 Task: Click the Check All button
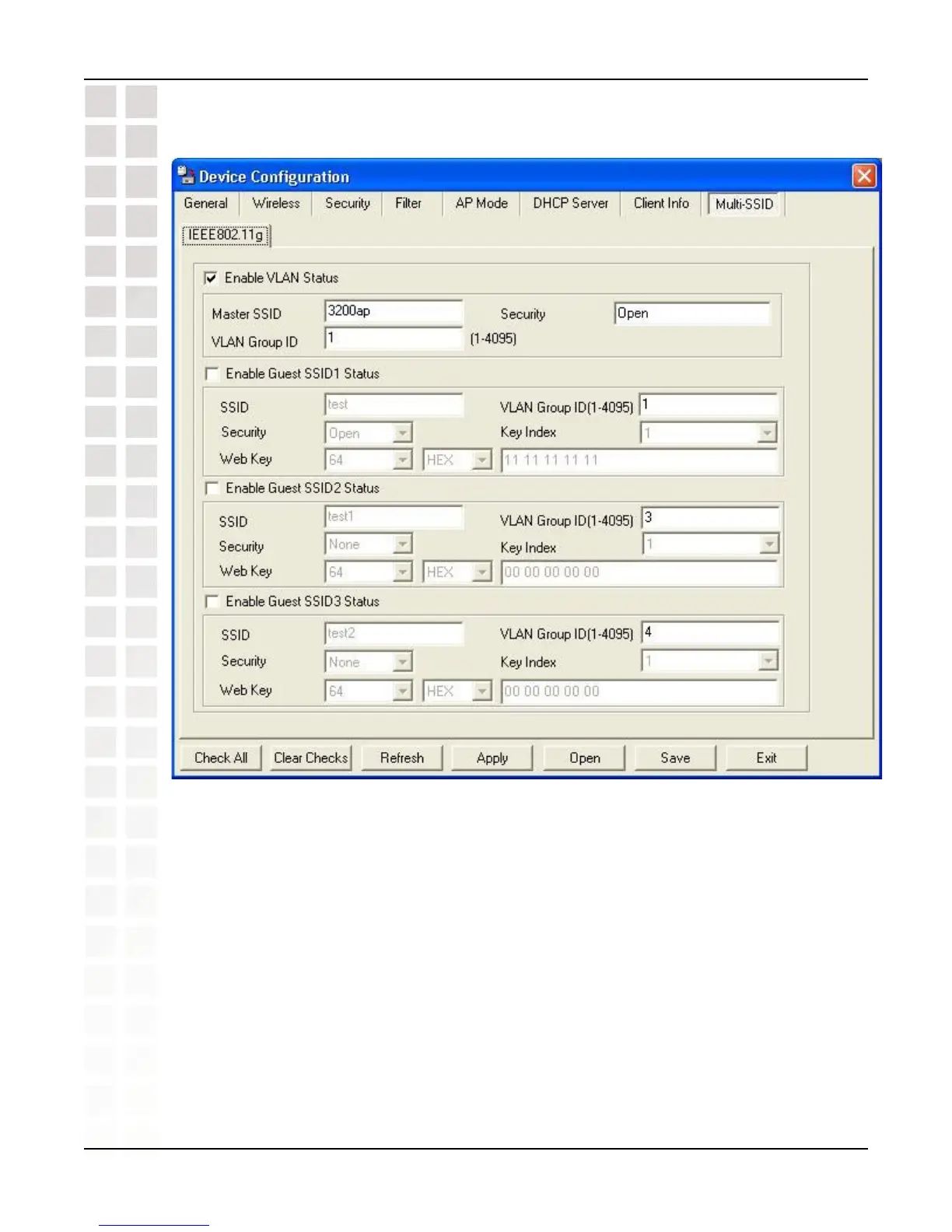point(221,758)
